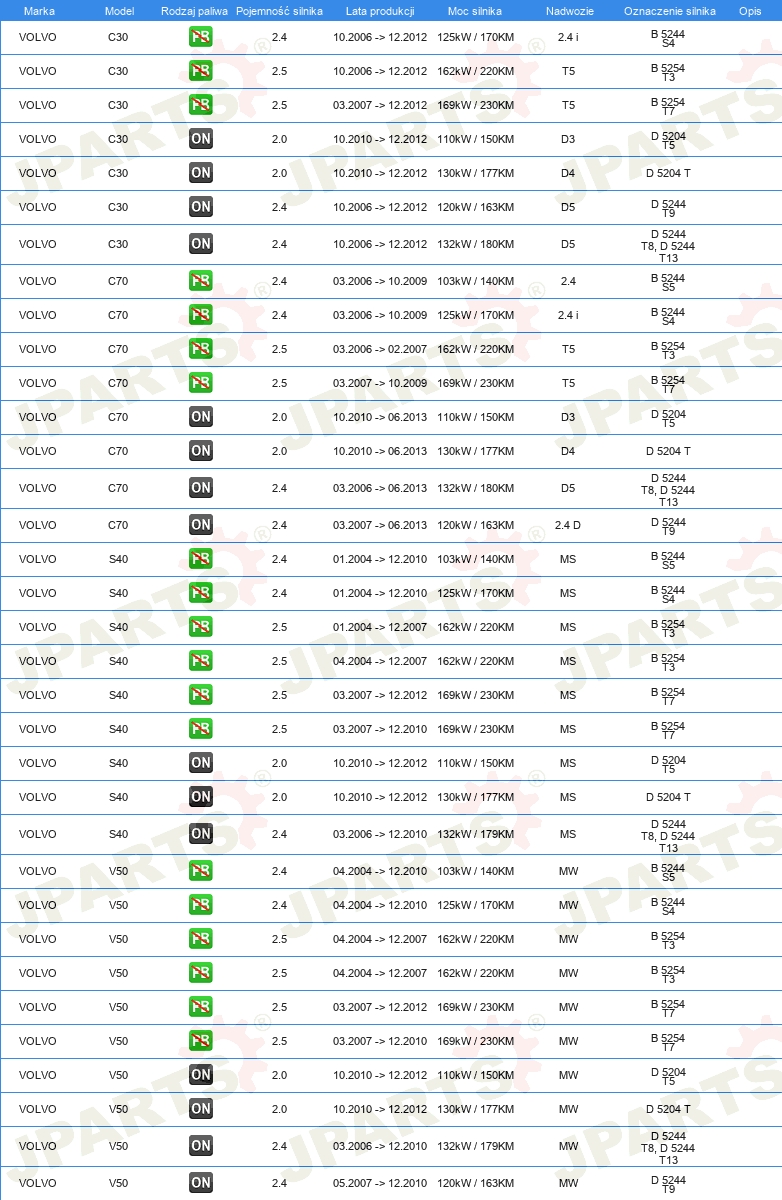Click 'MW' body cell in V50 110kW/150KM row

[x=568, y=1076]
